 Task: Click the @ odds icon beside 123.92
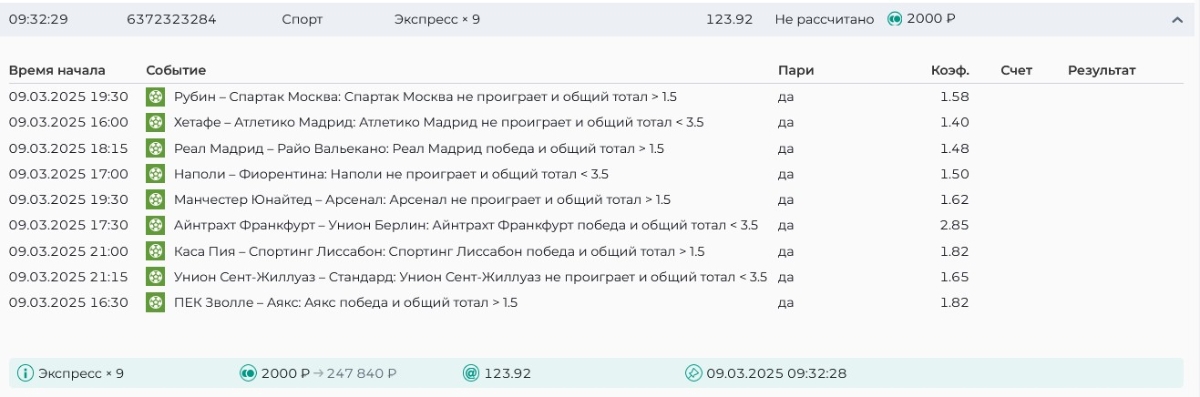(471, 373)
